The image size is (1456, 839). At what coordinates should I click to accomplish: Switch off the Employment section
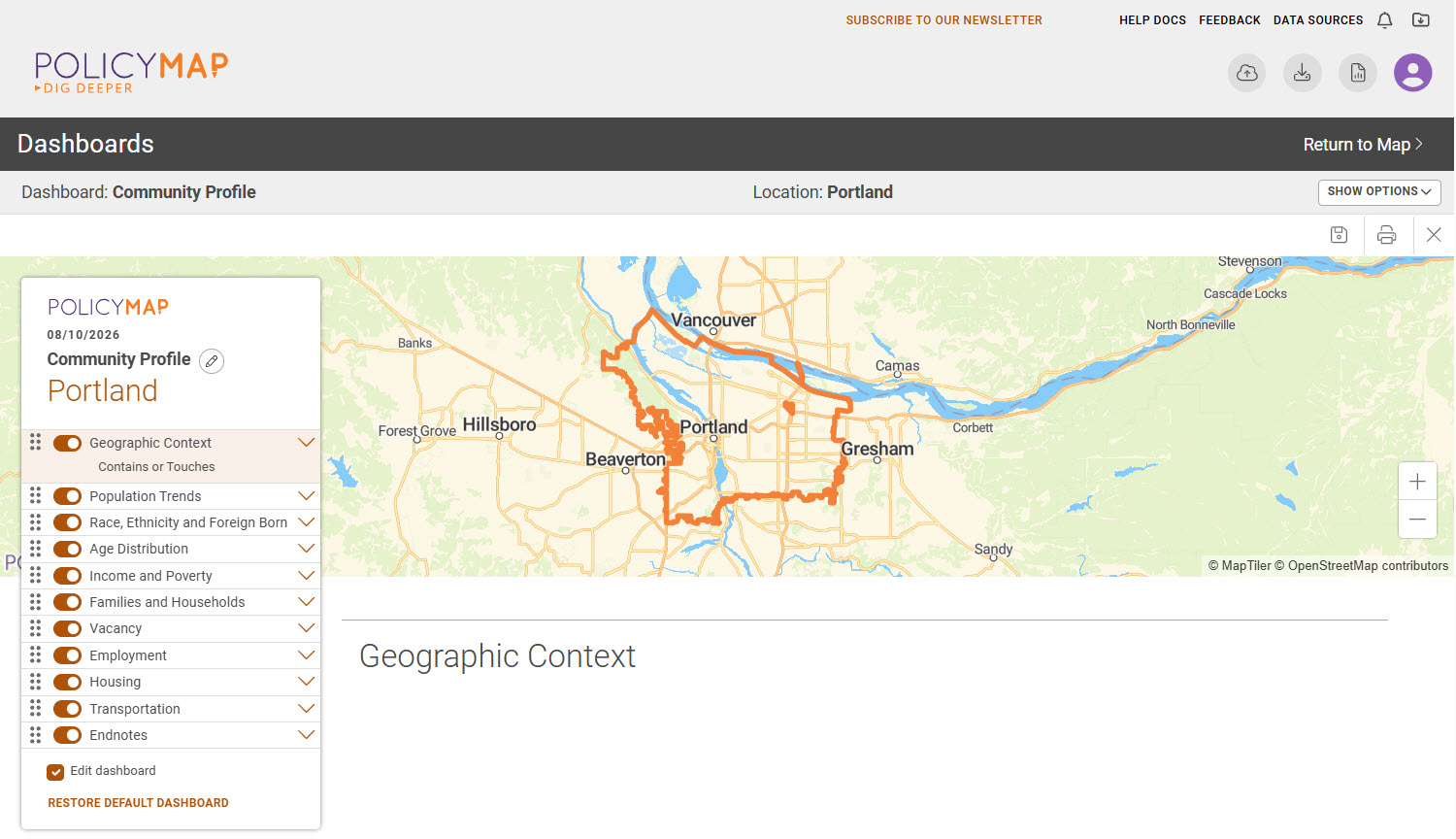click(x=67, y=655)
